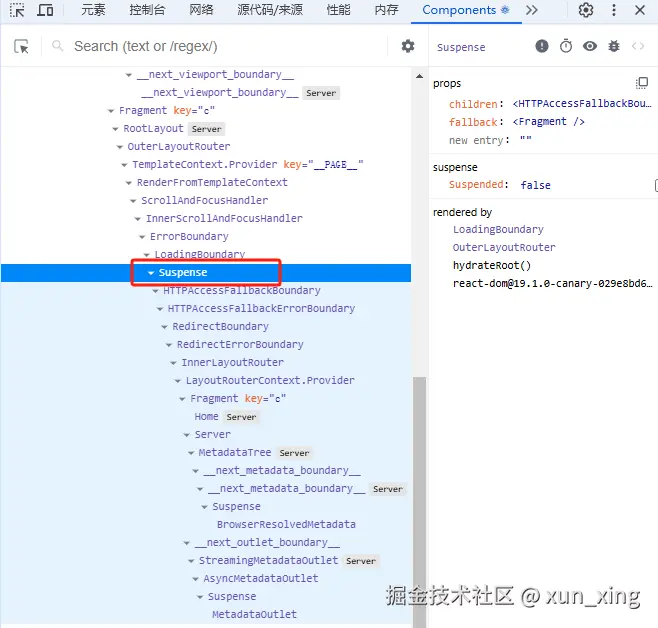This screenshot has width=658, height=628.
Task: Collapse the OuterLayoutRouter arrow
Action: click(120, 147)
